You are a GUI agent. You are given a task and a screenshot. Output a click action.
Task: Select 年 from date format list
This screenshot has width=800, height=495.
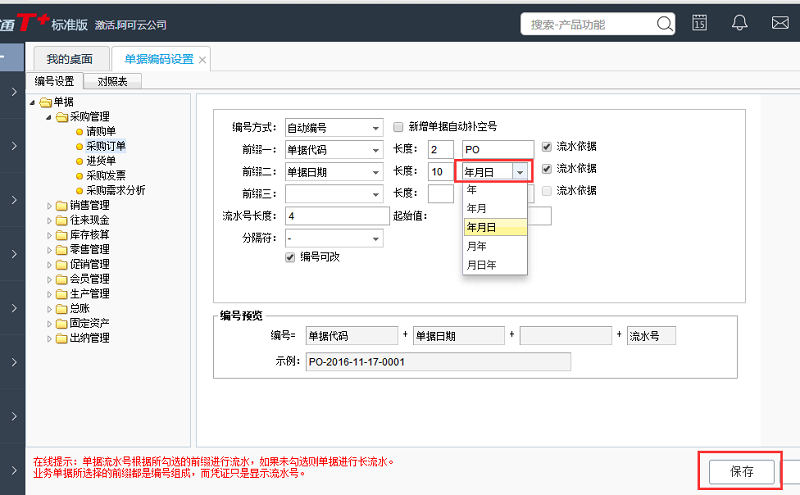pos(495,189)
